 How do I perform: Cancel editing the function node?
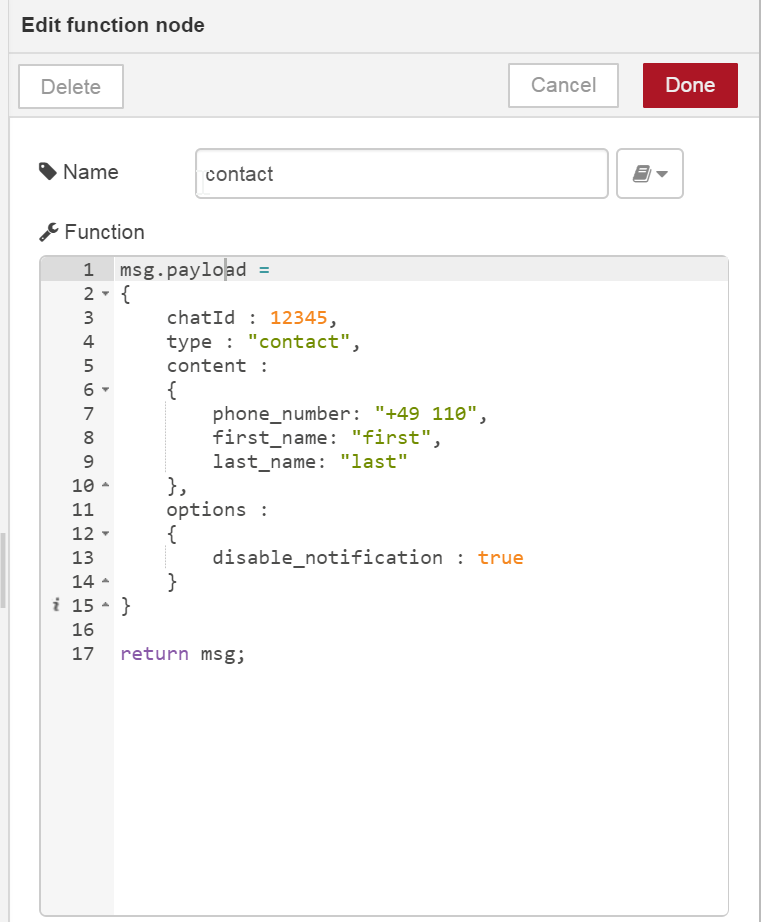point(563,85)
